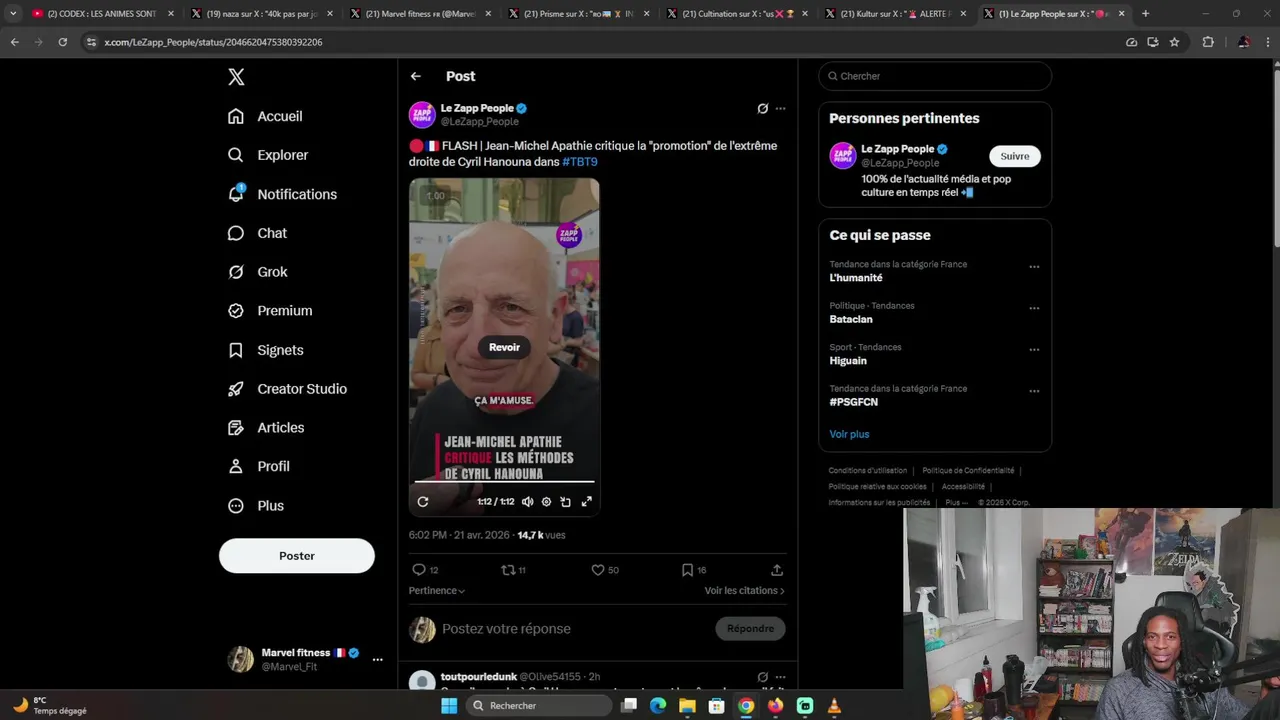Follow Le Zapp People with Suivre

tap(1015, 156)
